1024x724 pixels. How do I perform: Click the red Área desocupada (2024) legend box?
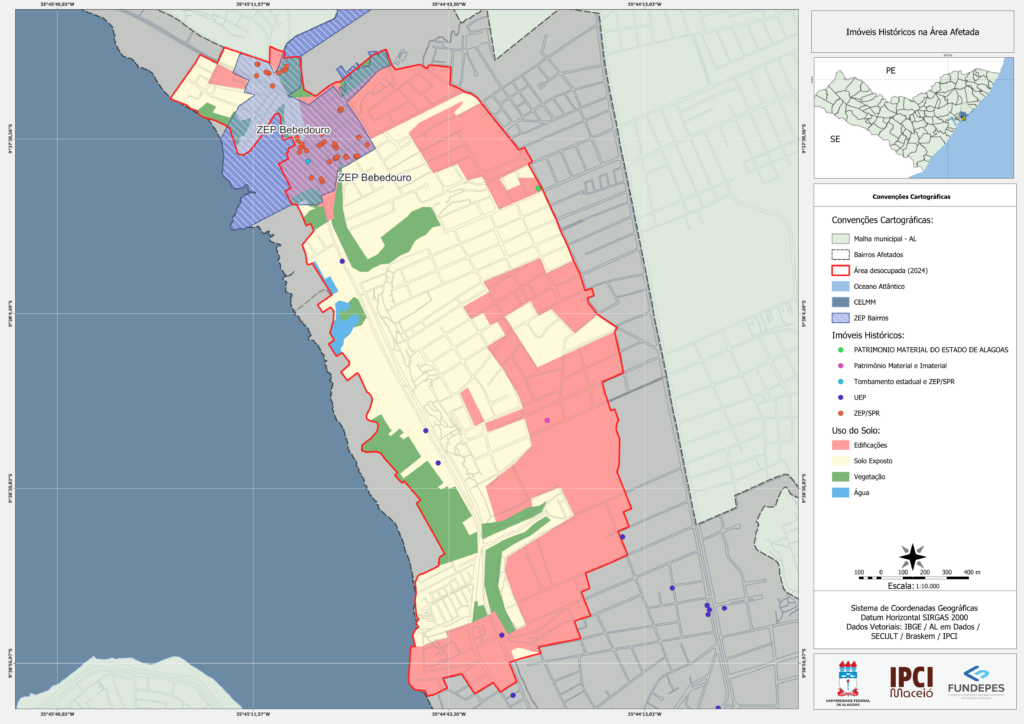point(840,270)
